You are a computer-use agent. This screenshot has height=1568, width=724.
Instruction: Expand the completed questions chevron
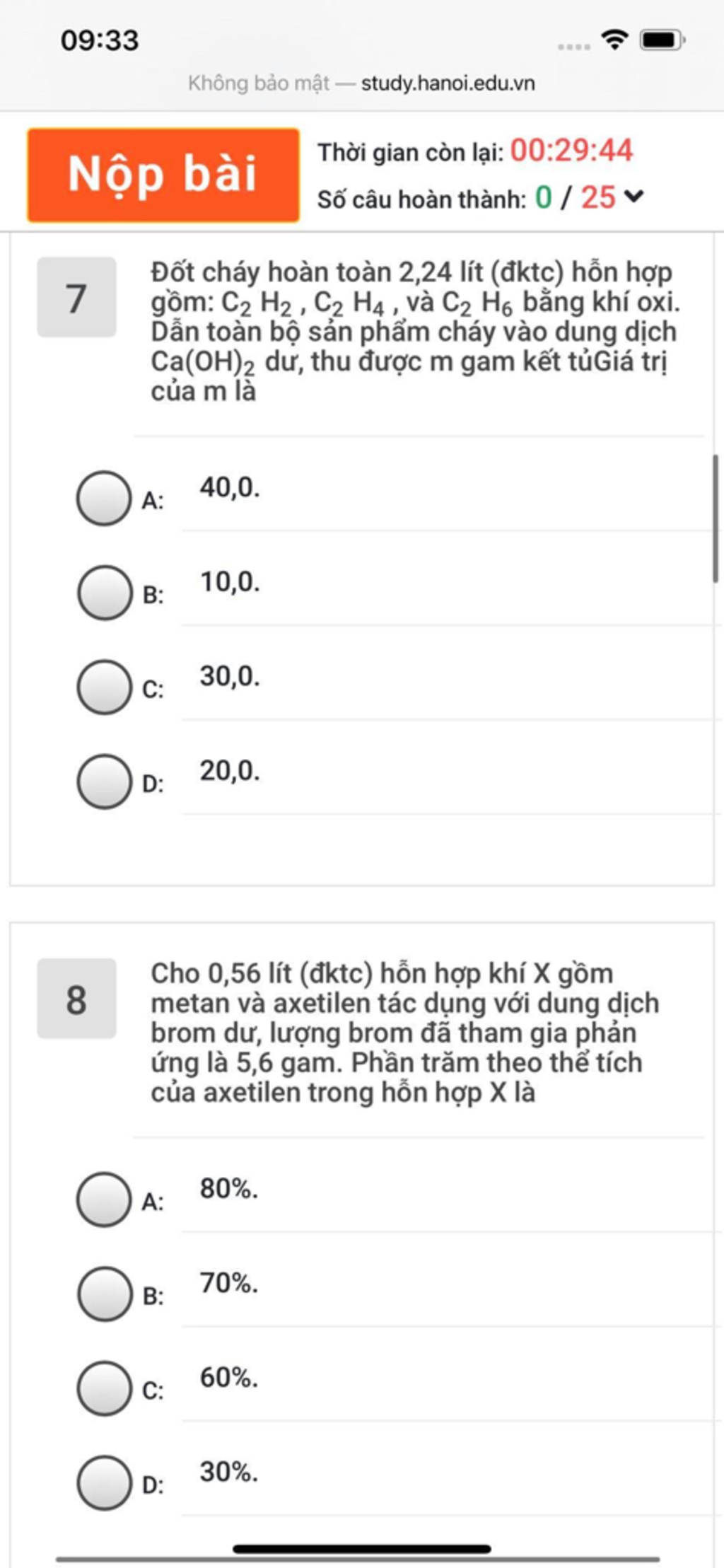(x=634, y=197)
